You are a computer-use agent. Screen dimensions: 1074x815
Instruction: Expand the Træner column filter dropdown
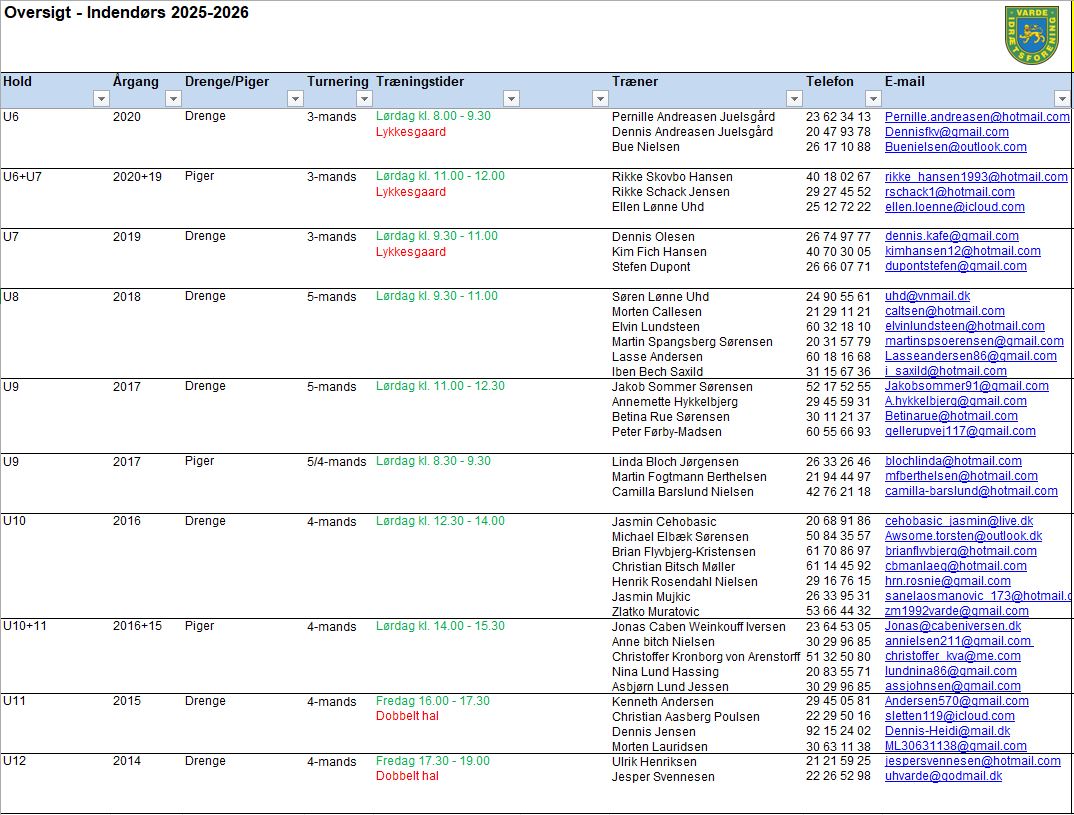tap(794, 99)
